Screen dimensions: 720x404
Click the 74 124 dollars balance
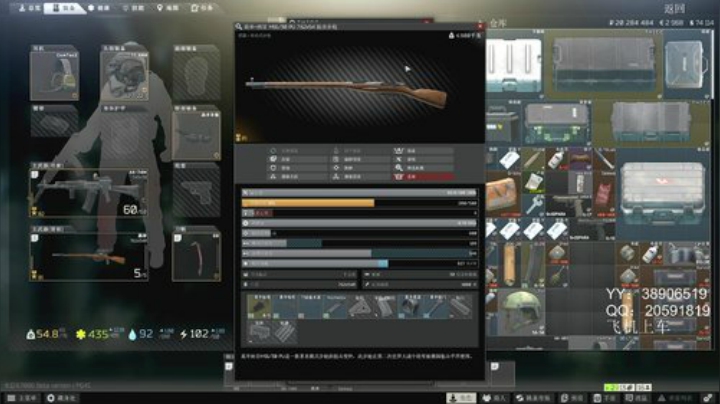click(x=701, y=22)
